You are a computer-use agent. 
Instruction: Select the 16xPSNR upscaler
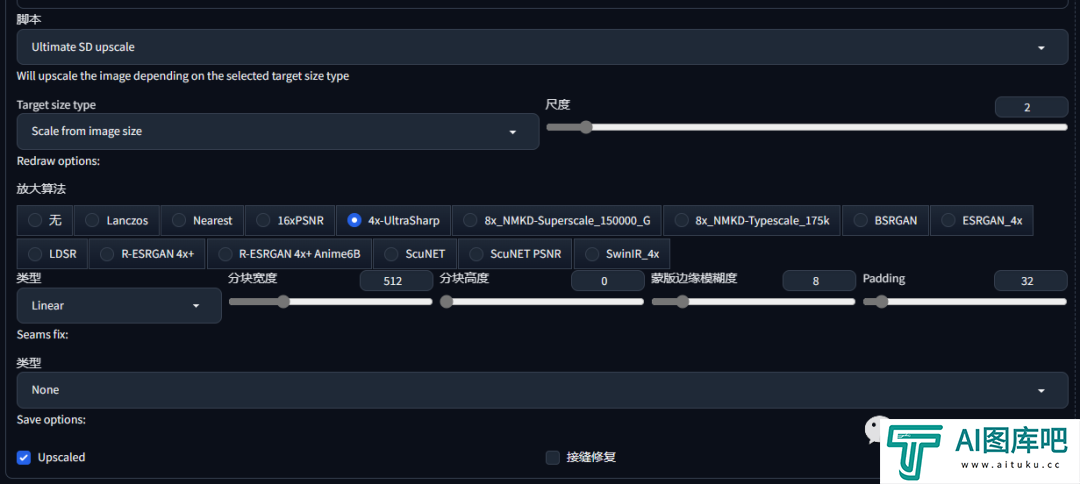coord(289,220)
